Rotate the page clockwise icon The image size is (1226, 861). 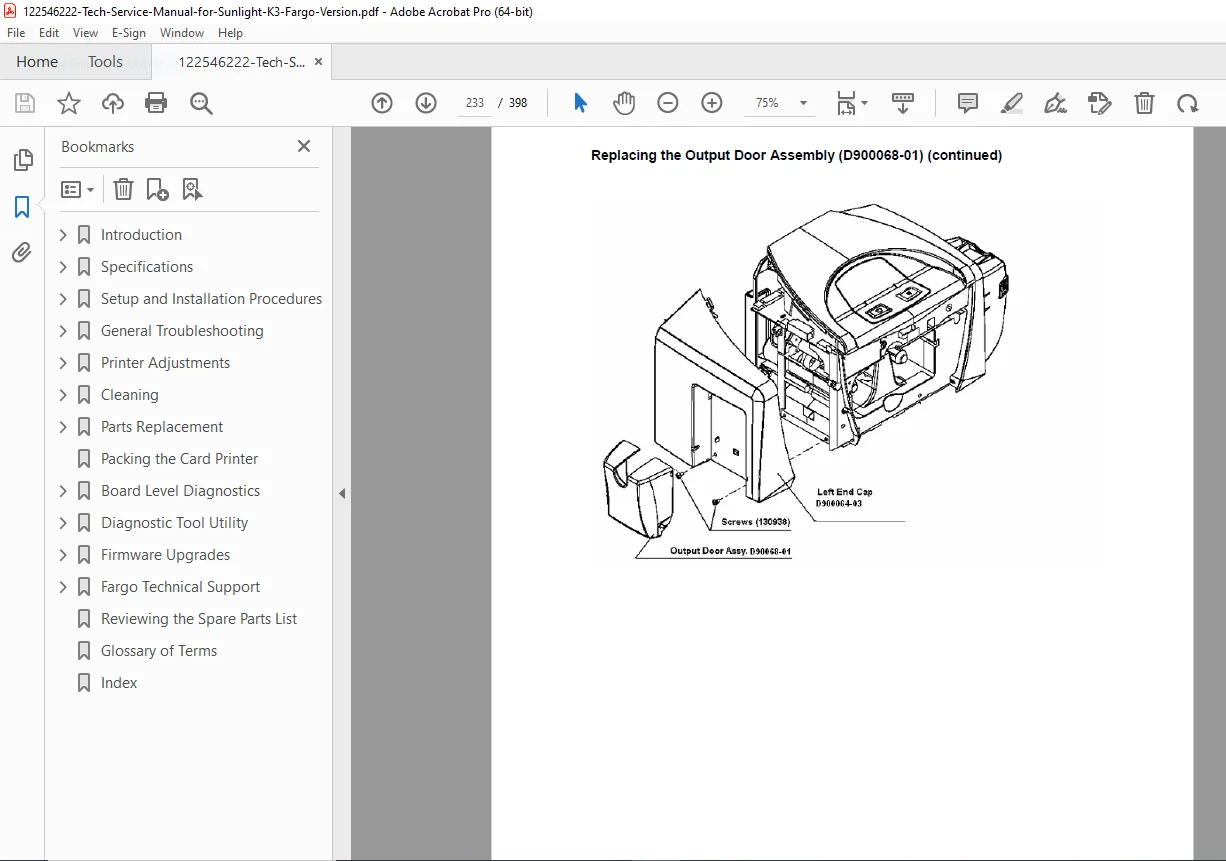(1187, 103)
